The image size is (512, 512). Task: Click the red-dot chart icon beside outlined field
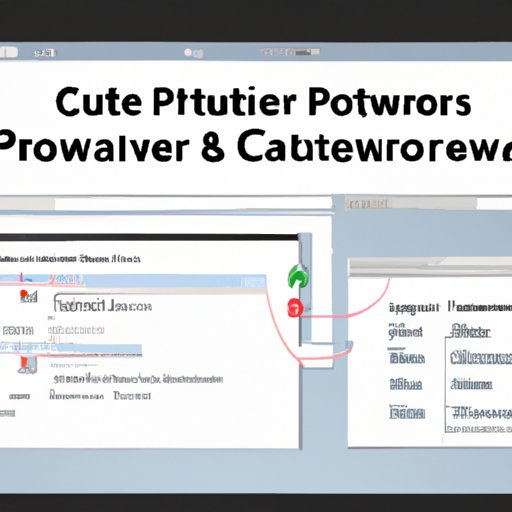28,296
